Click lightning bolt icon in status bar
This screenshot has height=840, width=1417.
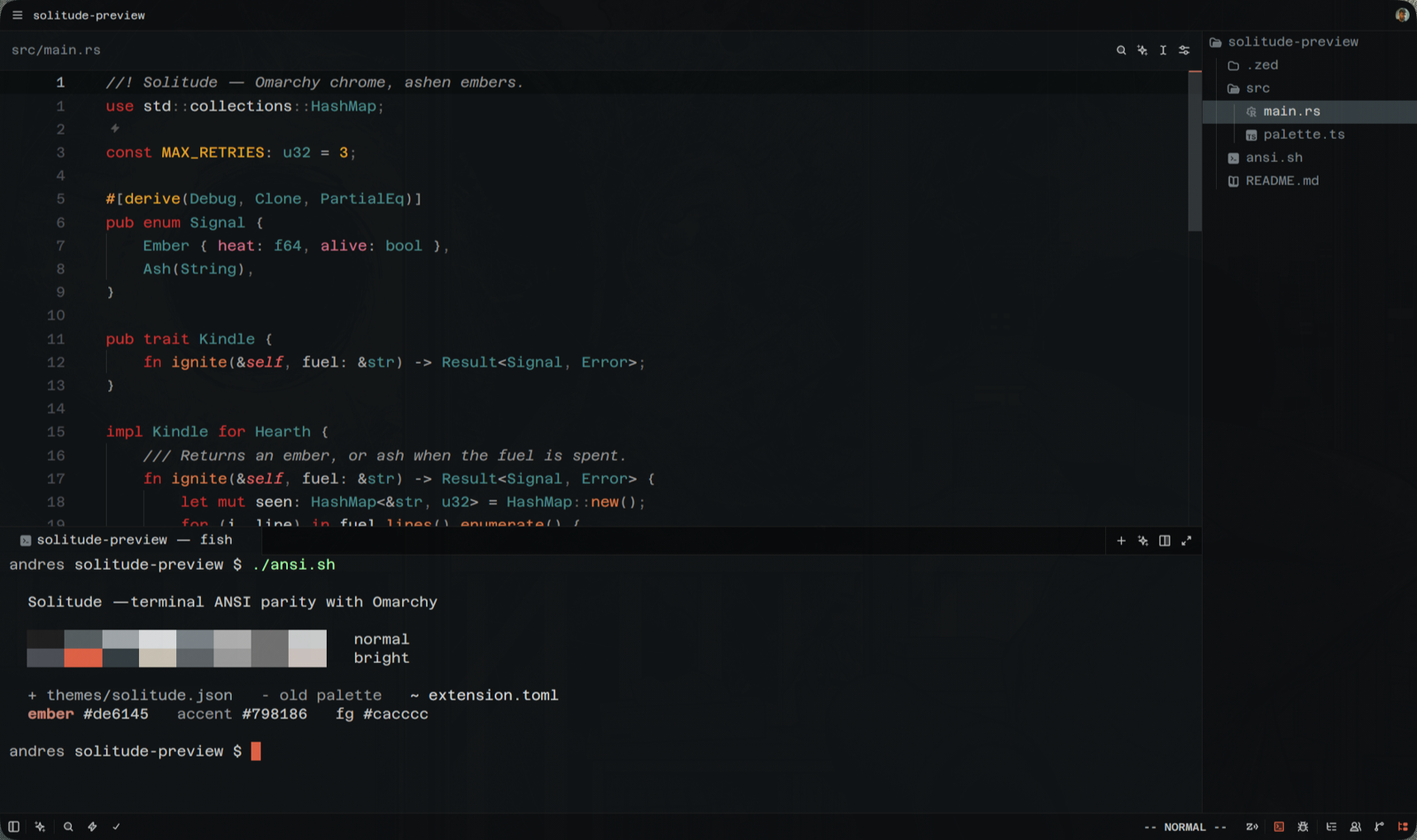click(x=92, y=827)
